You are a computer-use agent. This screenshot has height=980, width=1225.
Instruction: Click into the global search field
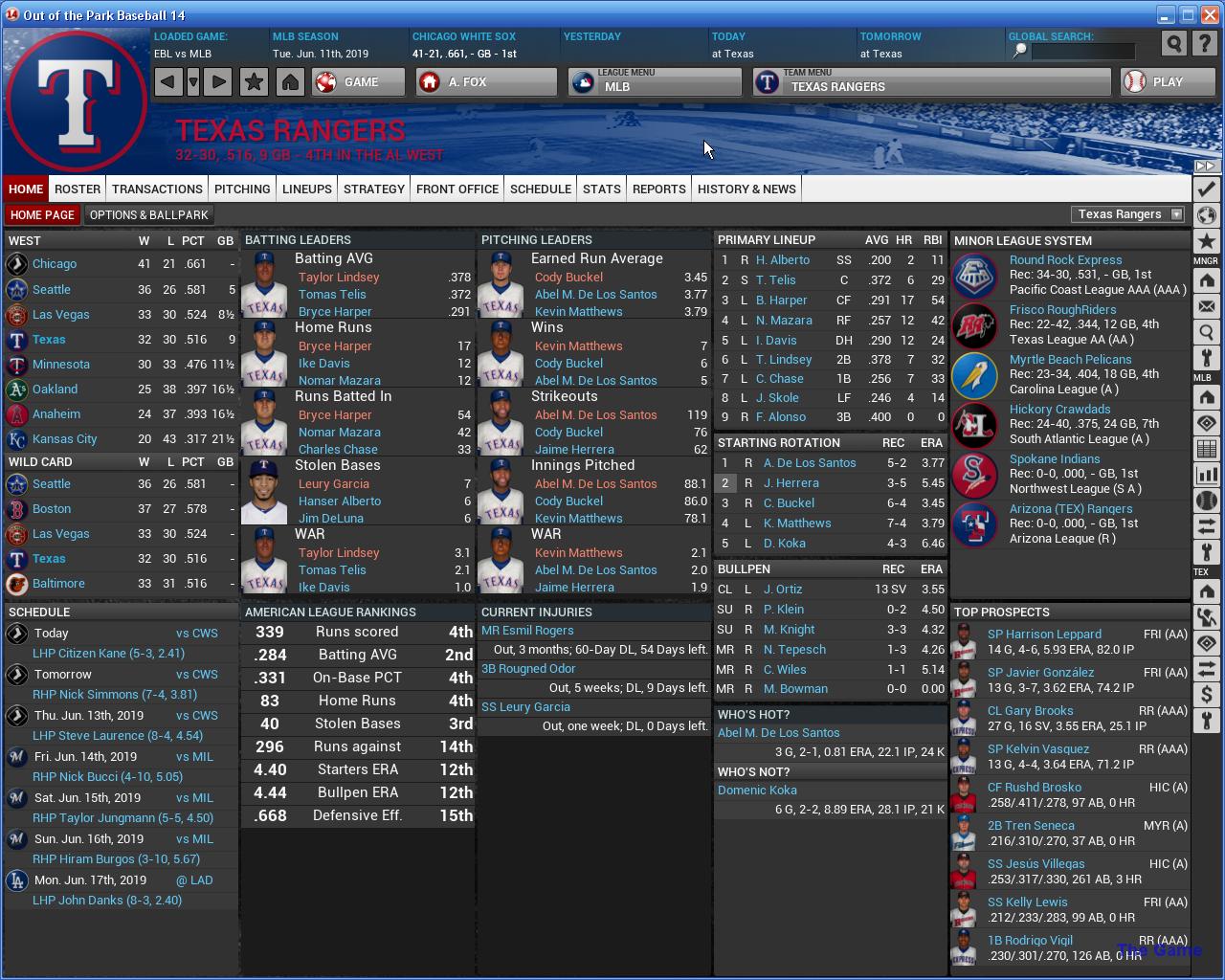coord(1081,51)
